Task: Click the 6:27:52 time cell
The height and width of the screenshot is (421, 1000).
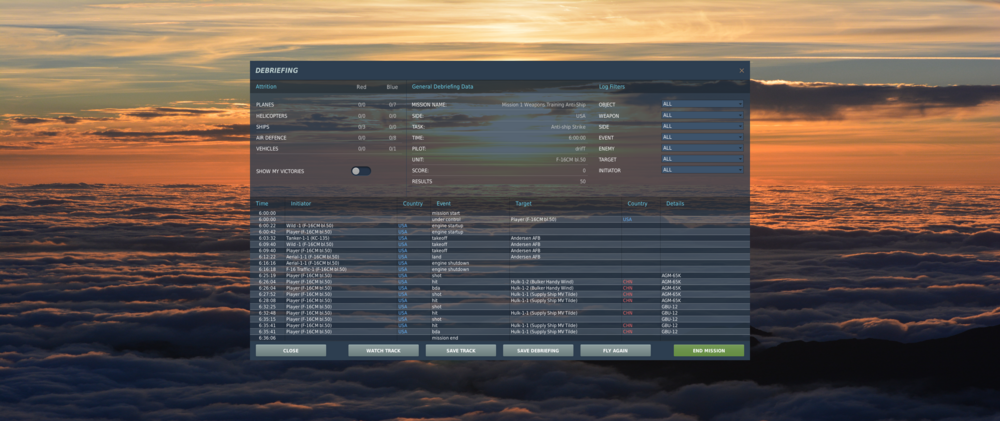Action: 267,294
